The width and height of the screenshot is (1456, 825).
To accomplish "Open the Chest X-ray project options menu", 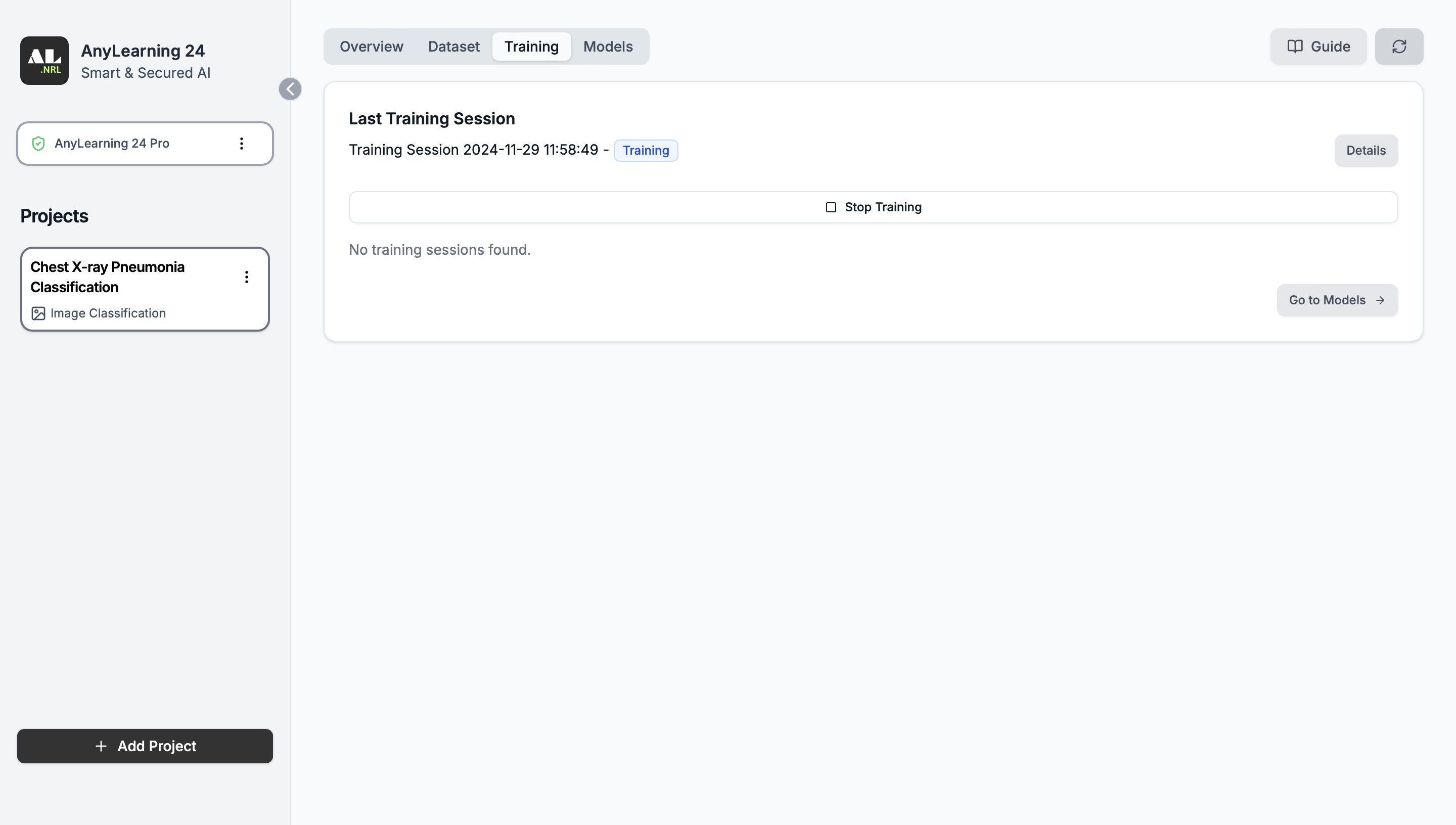I will pyautogui.click(x=246, y=277).
